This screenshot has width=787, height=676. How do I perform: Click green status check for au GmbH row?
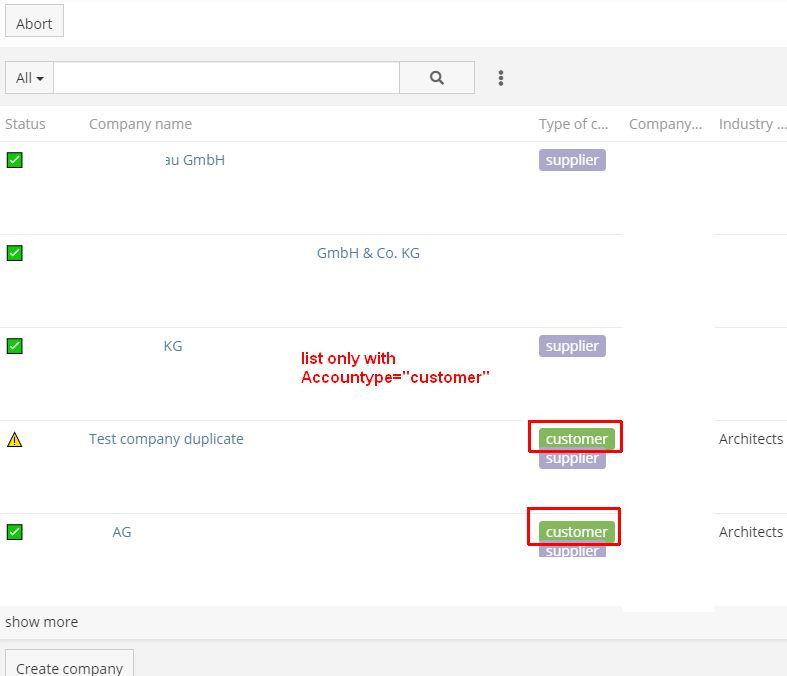point(14,160)
